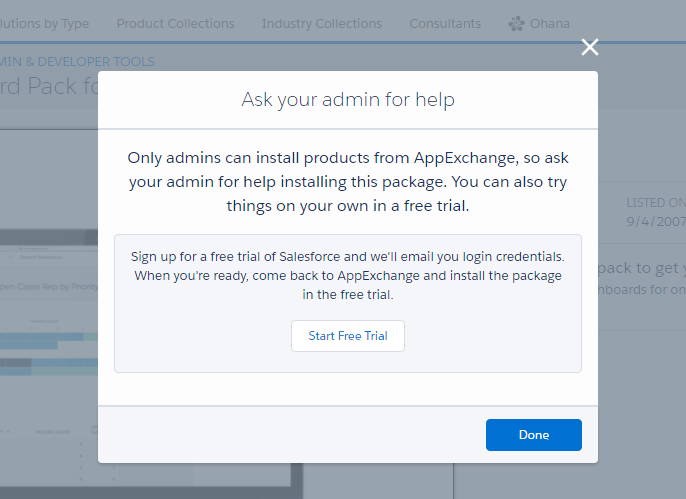Click the "Only admins can install" message
This screenshot has width=686, height=499.
348,182
